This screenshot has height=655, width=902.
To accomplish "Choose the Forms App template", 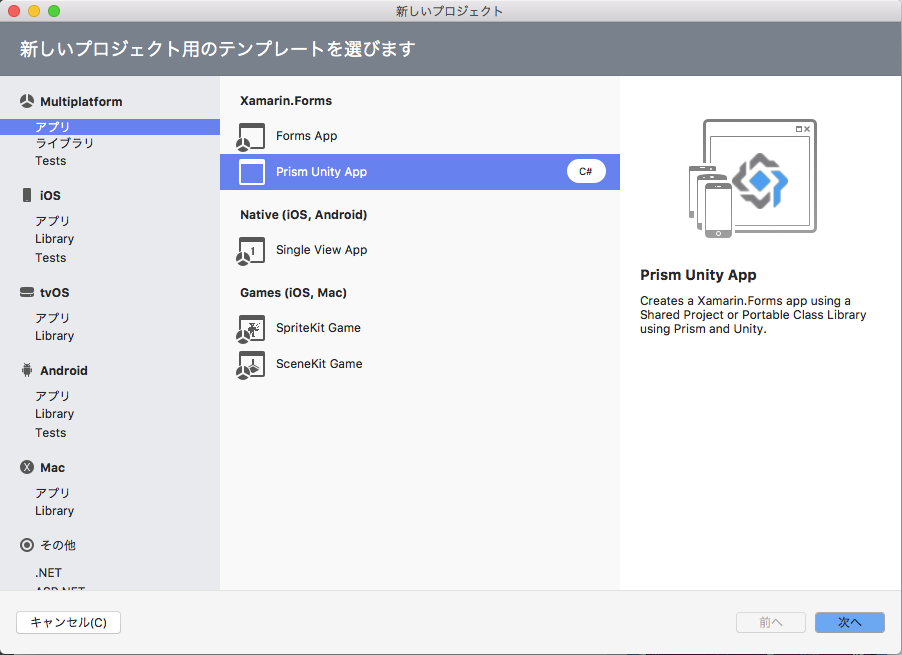I will pyautogui.click(x=420, y=136).
